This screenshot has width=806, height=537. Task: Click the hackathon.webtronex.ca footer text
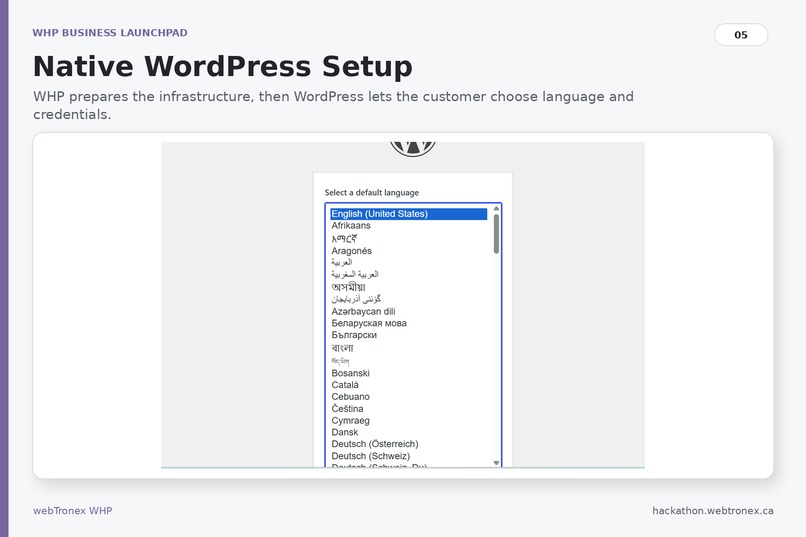tap(712, 511)
